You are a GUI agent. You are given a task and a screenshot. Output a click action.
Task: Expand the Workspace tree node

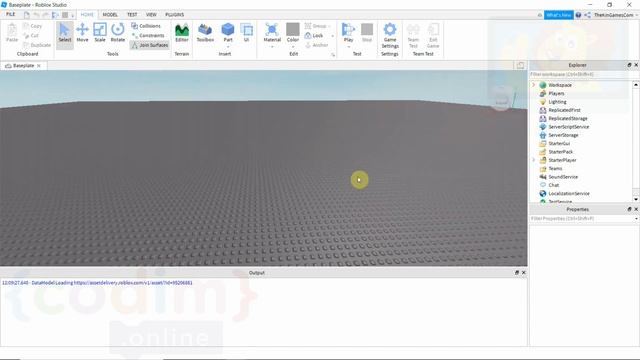point(533,85)
